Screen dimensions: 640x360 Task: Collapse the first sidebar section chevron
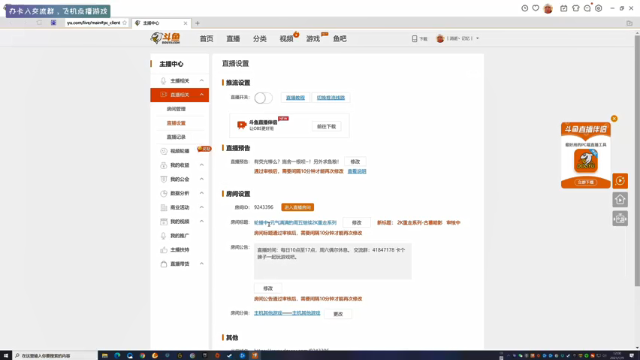click(202, 81)
